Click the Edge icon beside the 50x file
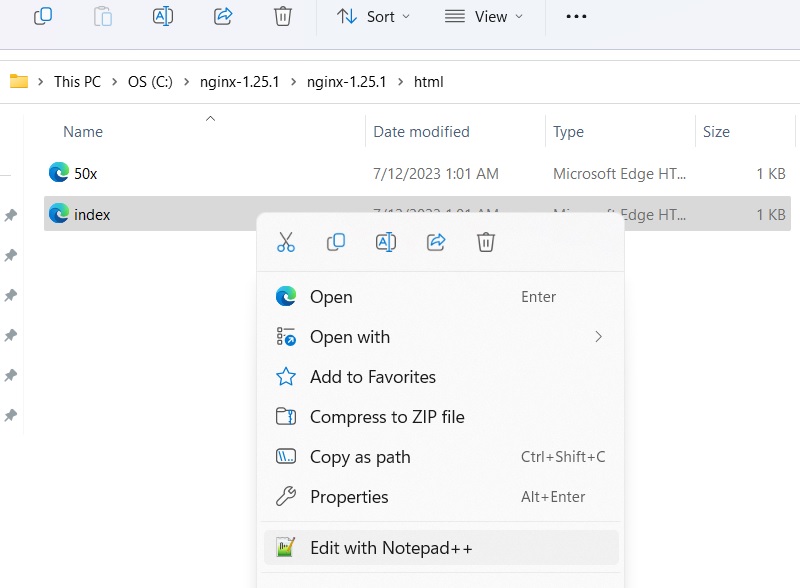The height and width of the screenshot is (588, 800). point(57,172)
